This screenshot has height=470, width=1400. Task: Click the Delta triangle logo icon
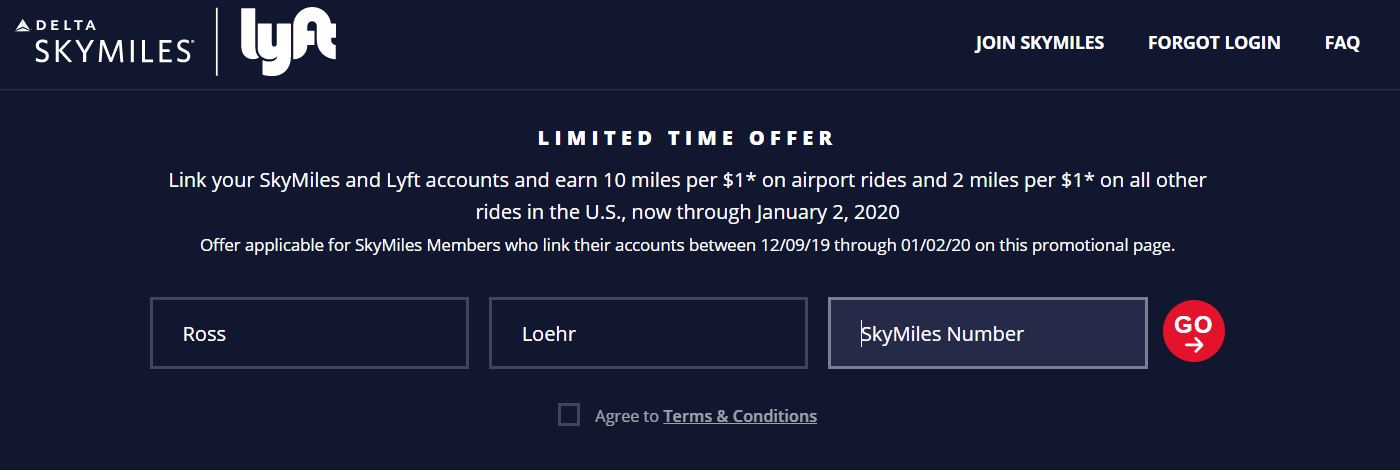23,25
